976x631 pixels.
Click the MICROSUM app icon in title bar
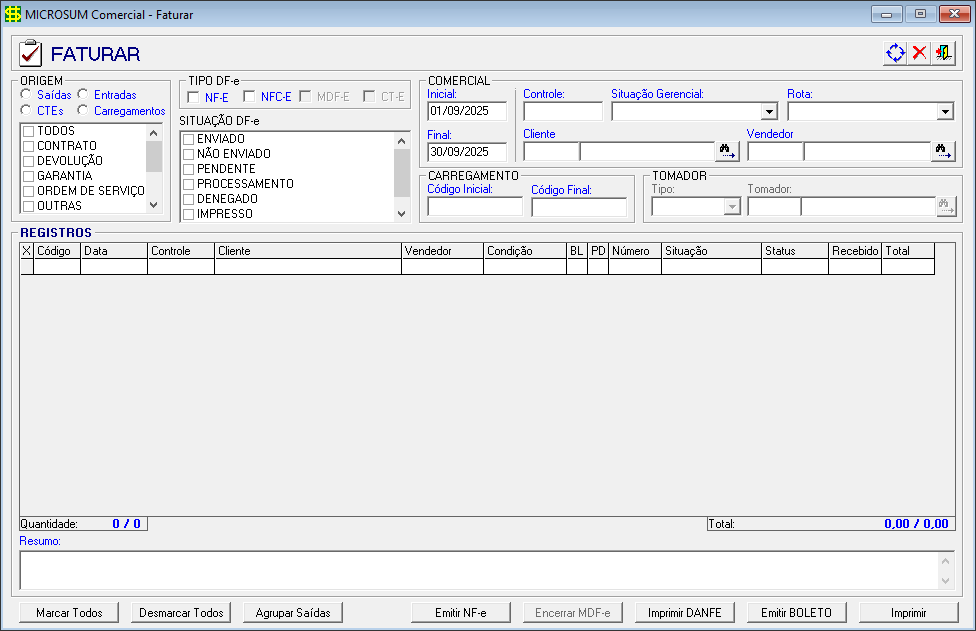[x=13, y=15]
